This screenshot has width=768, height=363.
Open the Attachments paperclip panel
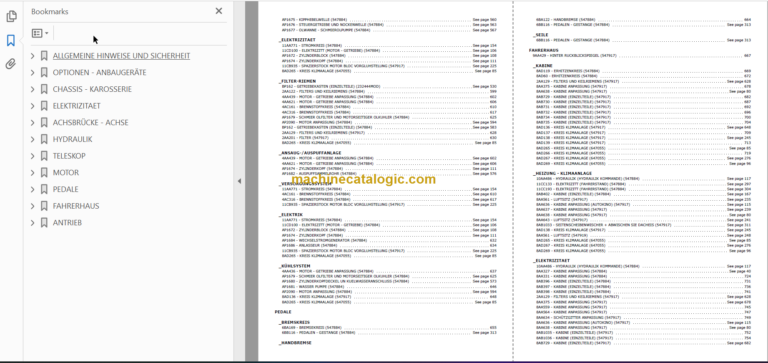coord(11,64)
